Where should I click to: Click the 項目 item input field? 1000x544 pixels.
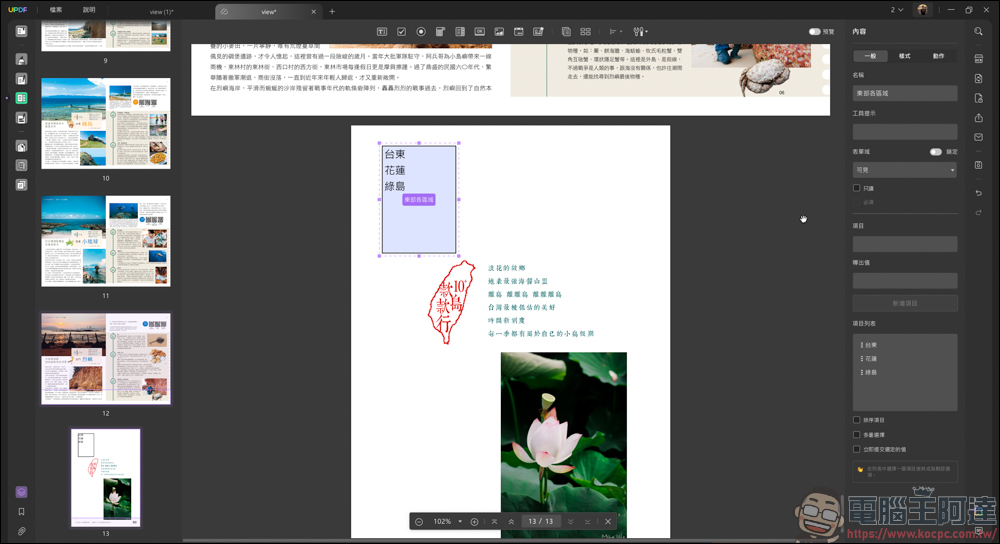904,244
